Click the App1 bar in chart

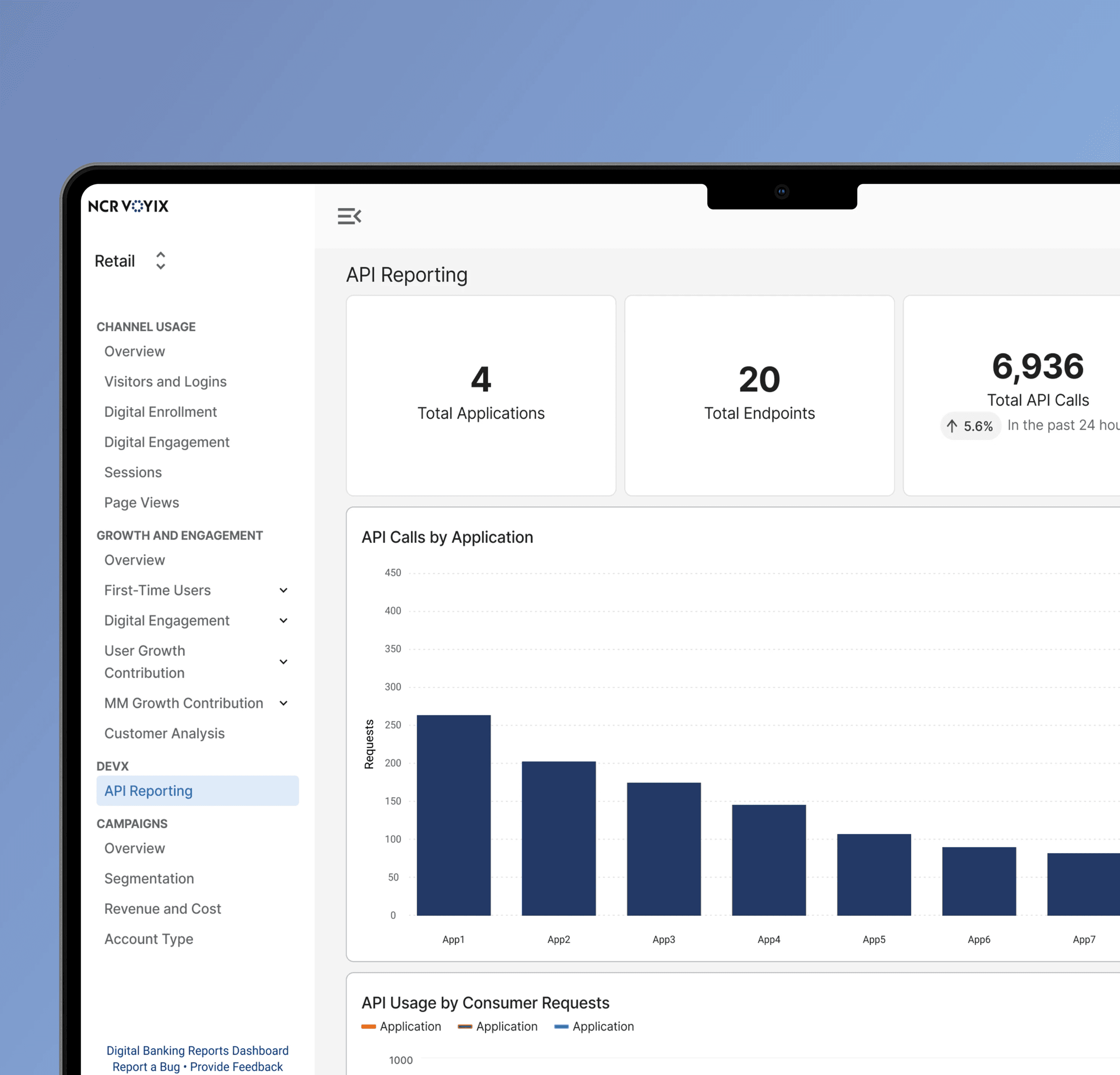point(453,815)
